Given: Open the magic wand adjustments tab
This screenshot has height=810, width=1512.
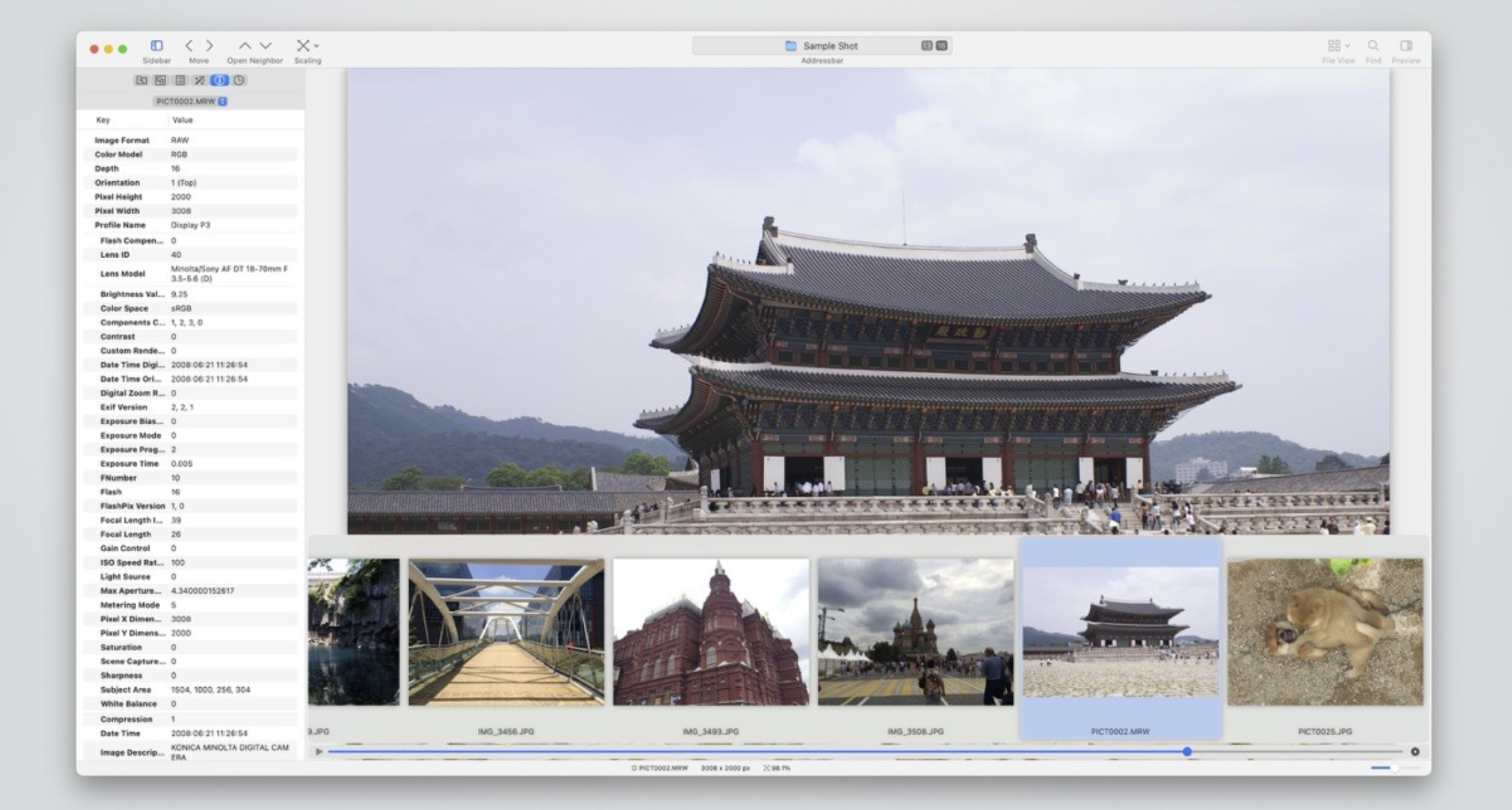Looking at the screenshot, I should [199, 80].
